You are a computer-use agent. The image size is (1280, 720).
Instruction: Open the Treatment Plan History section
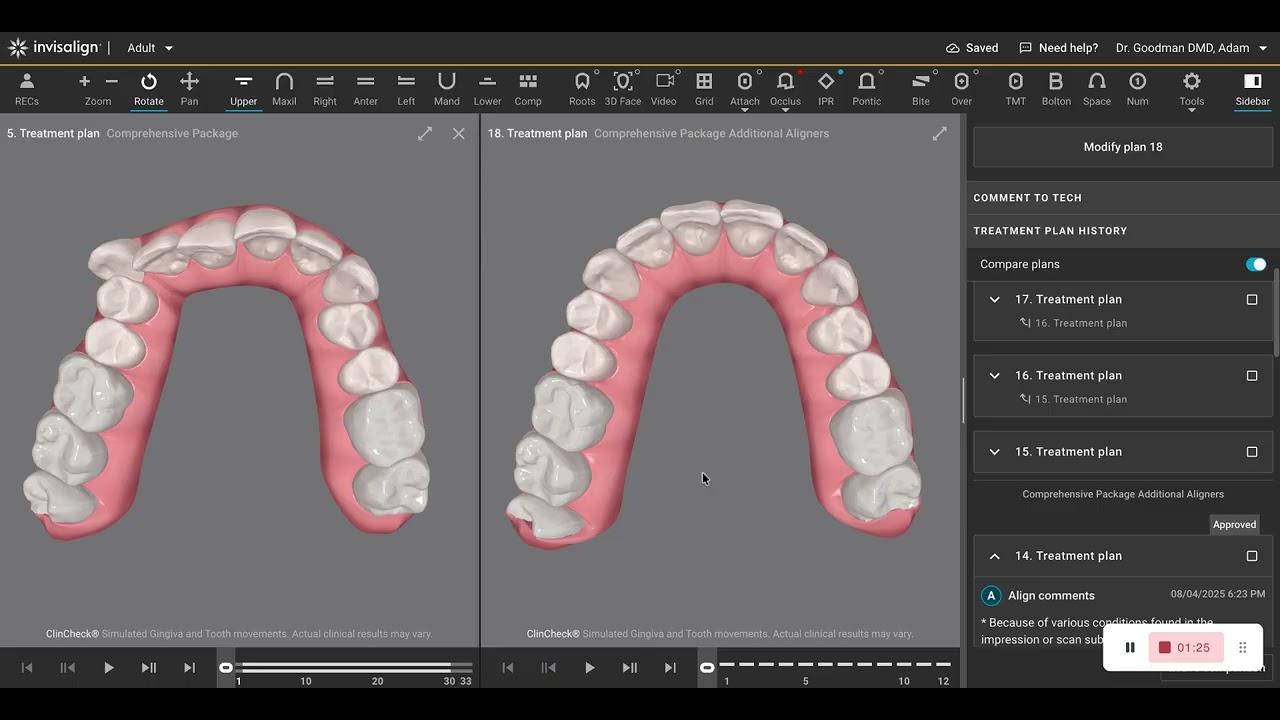(x=1123, y=231)
